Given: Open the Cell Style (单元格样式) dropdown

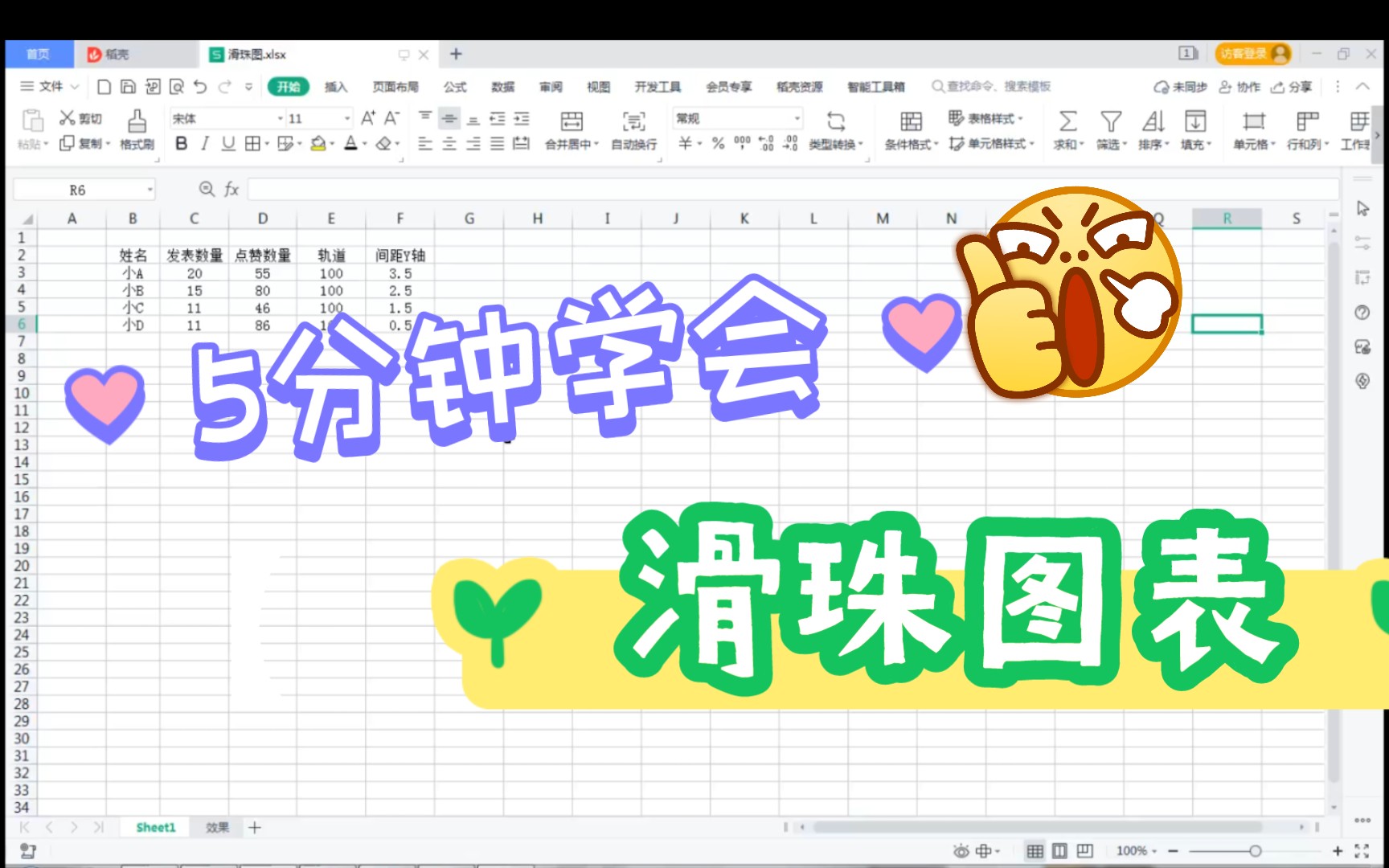Looking at the screenshot, I should click(x=992, y=143).
